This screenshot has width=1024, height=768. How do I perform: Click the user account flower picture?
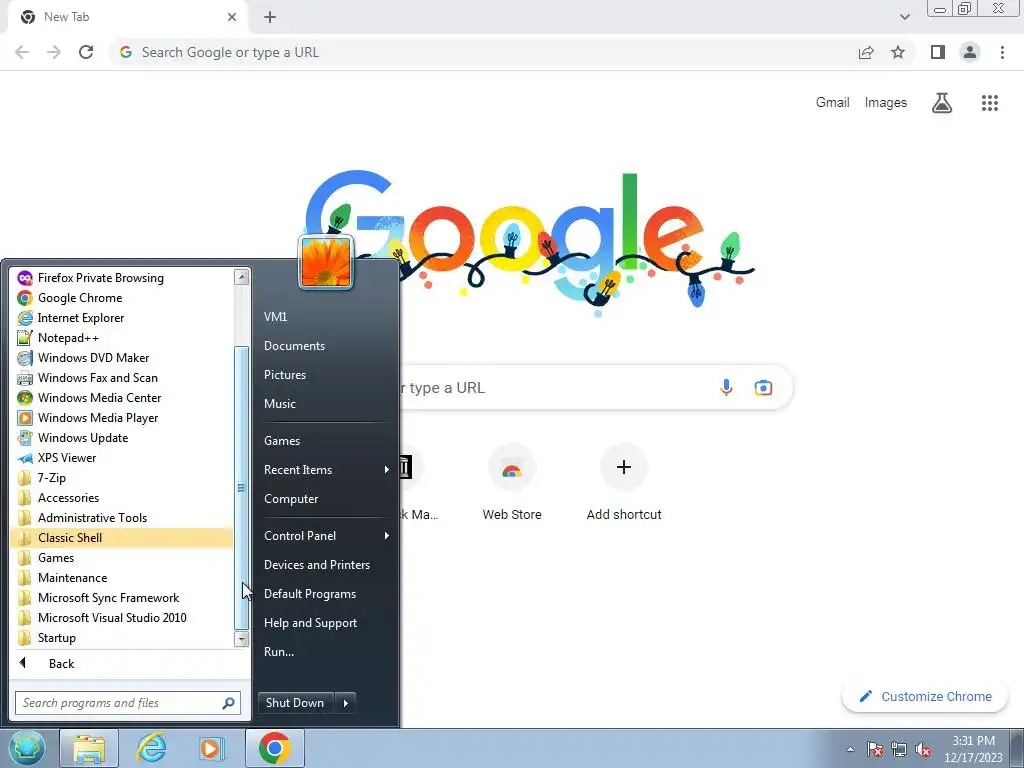click(326, 263)
